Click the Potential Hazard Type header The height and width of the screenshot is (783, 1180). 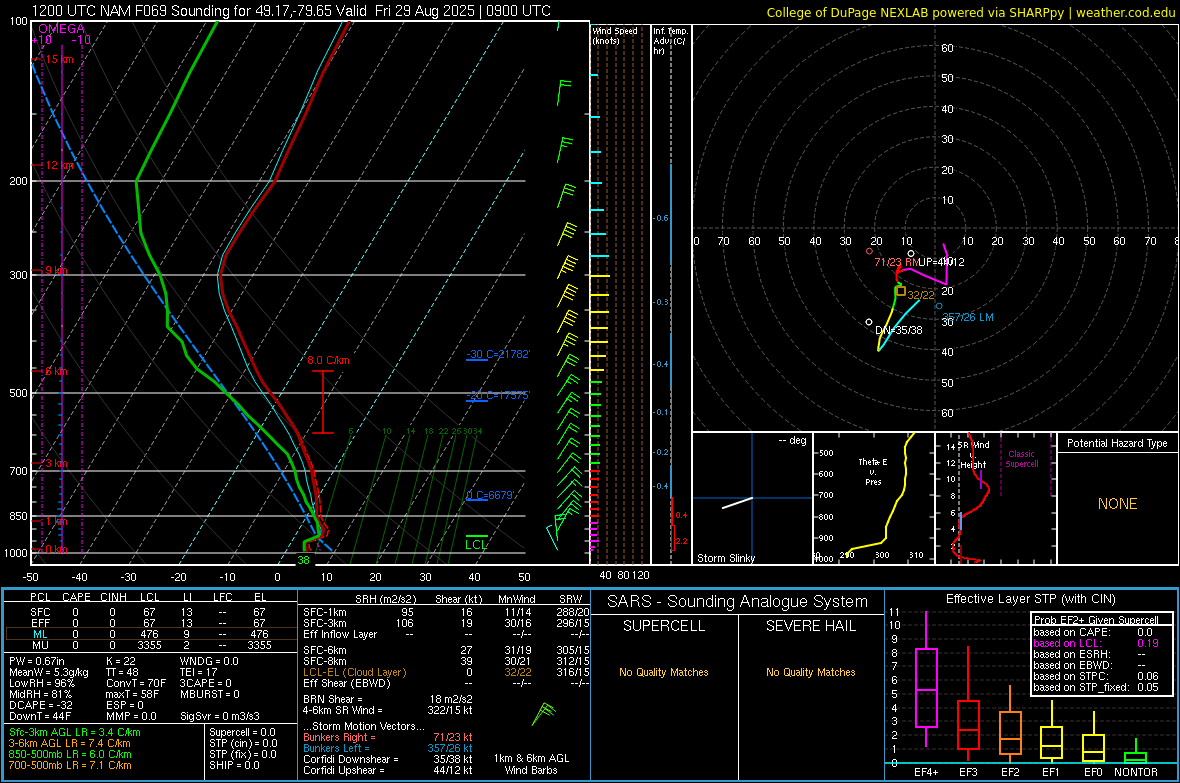(1117, 443)
